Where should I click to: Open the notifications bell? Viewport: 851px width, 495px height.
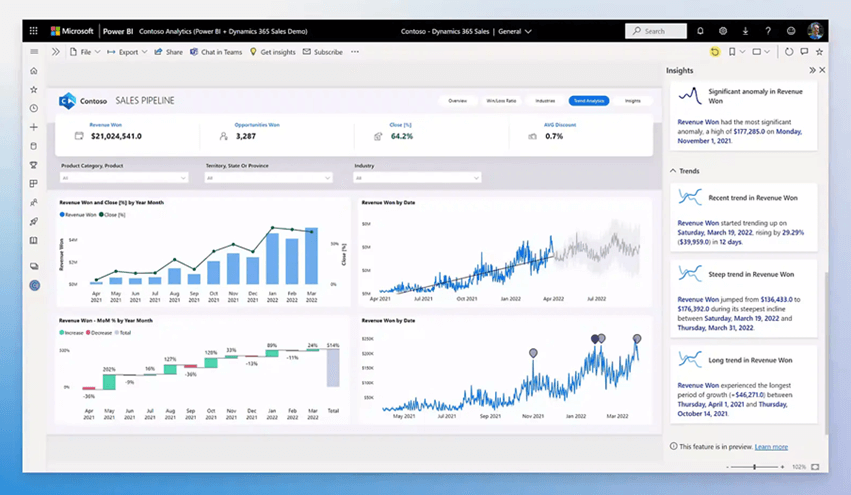(700, 31)
